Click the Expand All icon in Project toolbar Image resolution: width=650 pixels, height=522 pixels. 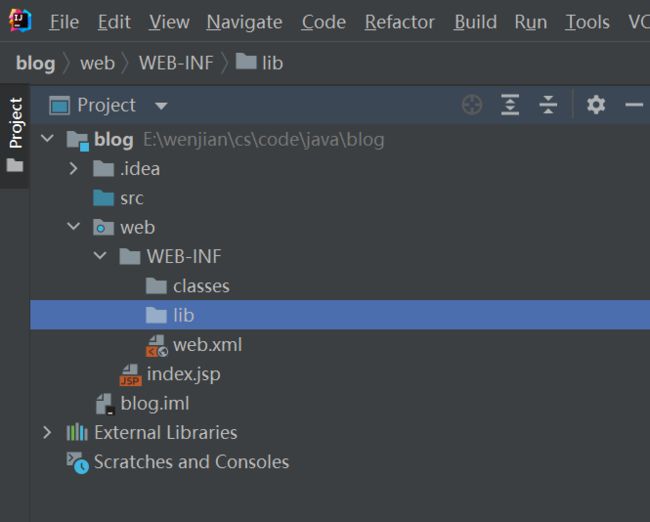coord(510,105)
